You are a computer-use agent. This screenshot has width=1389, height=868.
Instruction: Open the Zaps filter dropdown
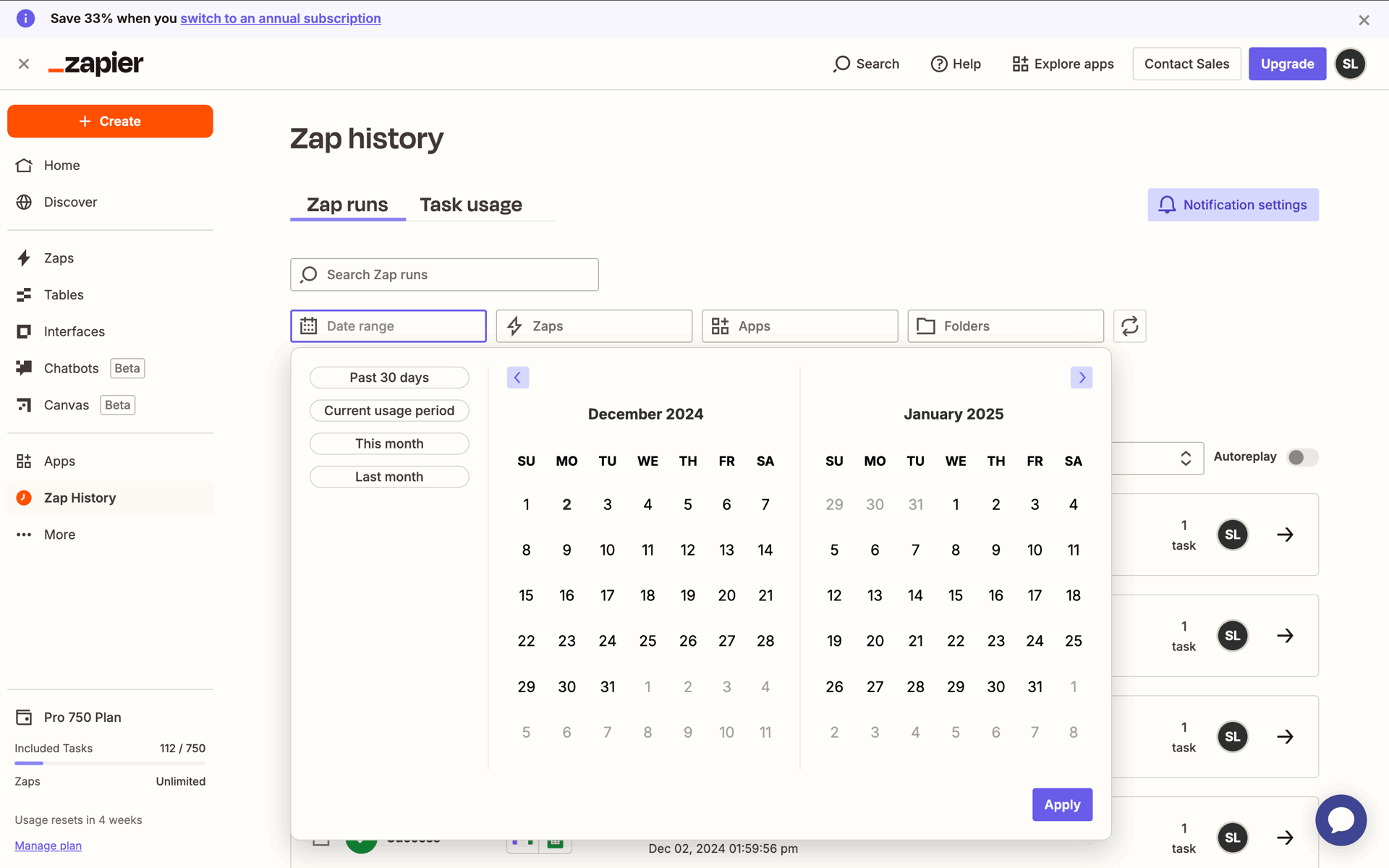pos(594,326)
